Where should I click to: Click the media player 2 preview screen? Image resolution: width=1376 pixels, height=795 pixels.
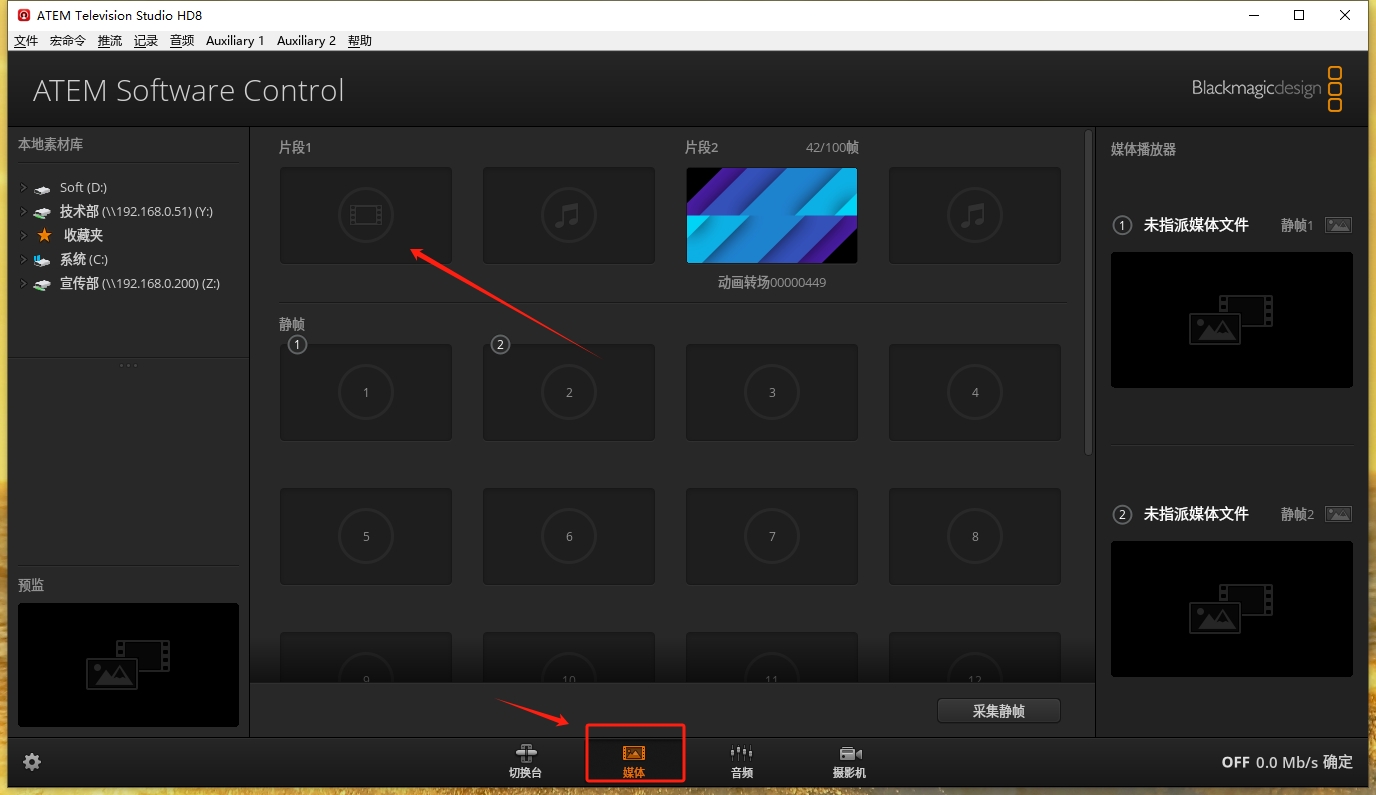click(x=1232, y=609)
